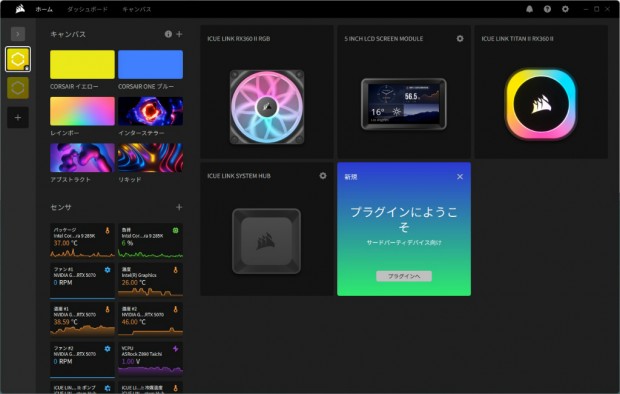Expand the left sidebar with chevron
This screenshot has width=620, height=394.
pyautogui.click(x=18, y=34)
